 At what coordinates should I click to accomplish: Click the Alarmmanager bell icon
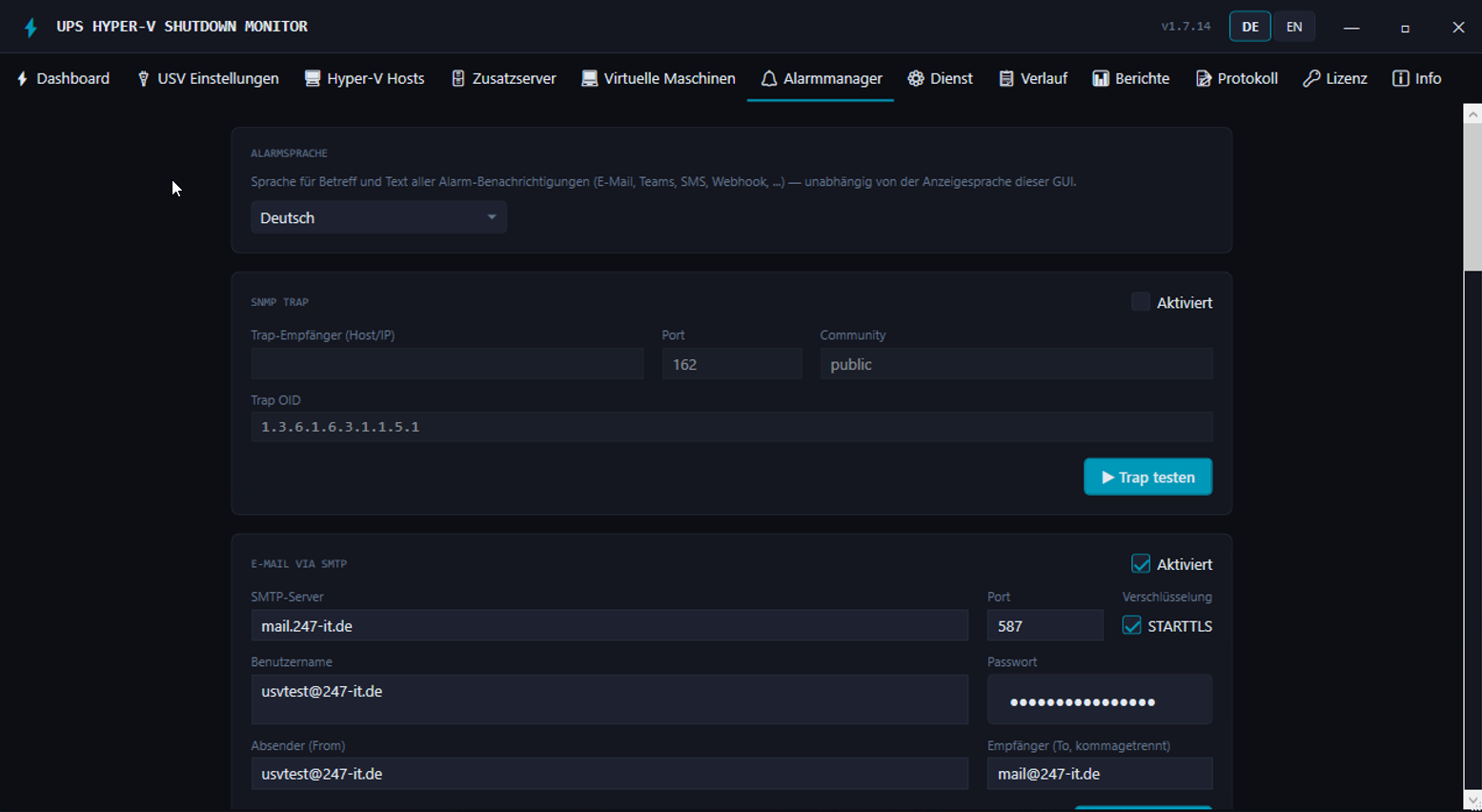[x=768, y=78]
